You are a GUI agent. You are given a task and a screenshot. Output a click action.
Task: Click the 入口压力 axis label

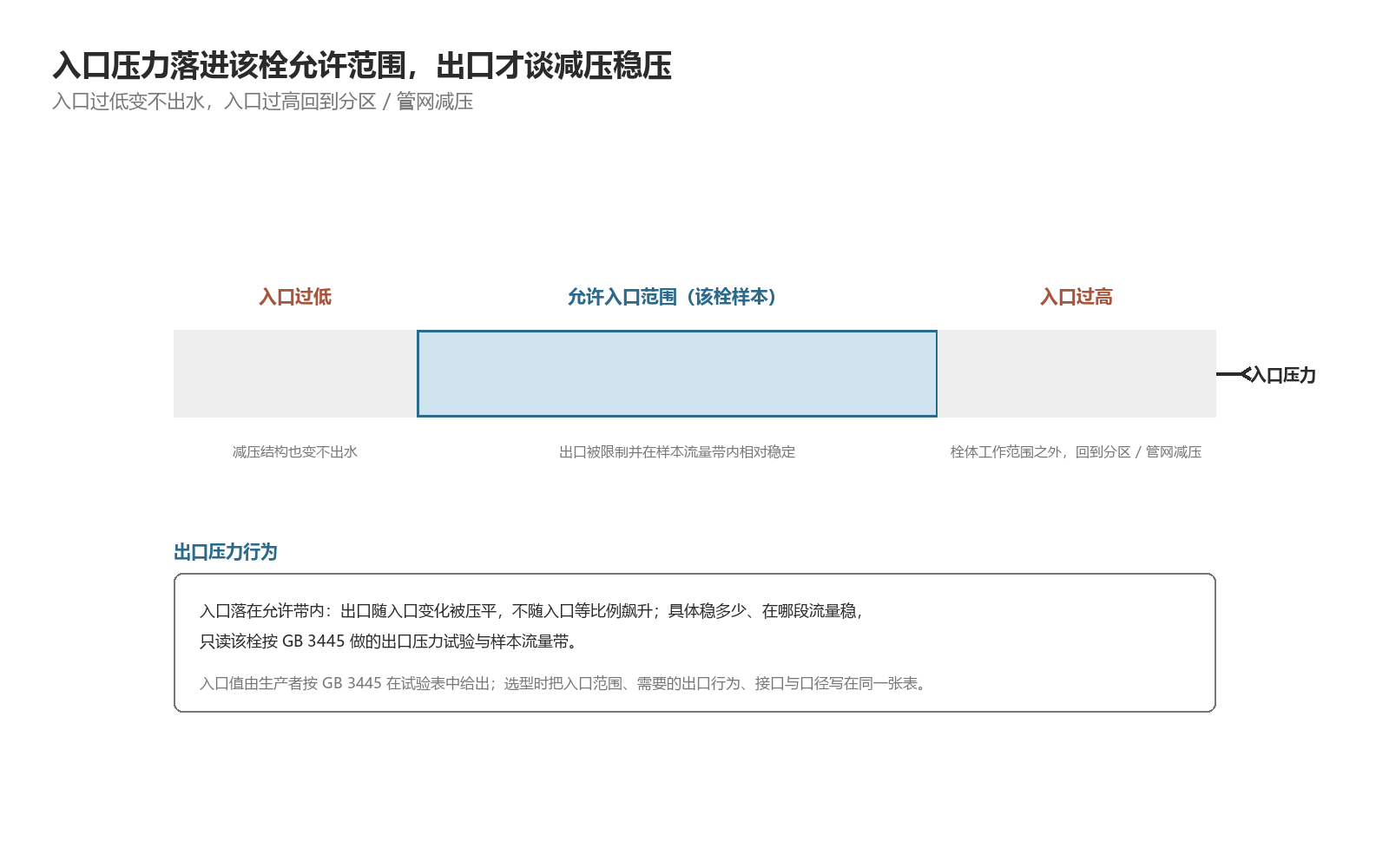pyautogui.click(x=1283, y=375)
